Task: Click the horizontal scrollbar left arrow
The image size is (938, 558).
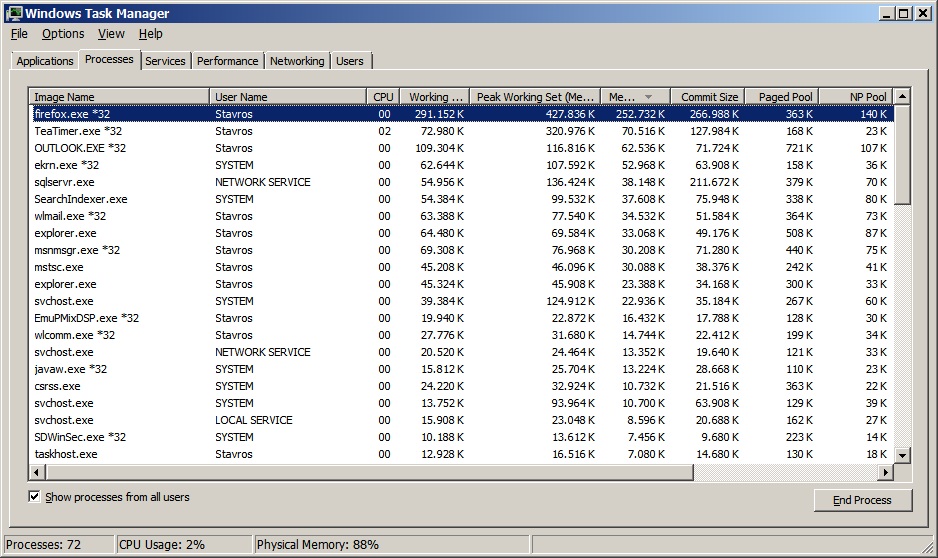Action: 36,472
